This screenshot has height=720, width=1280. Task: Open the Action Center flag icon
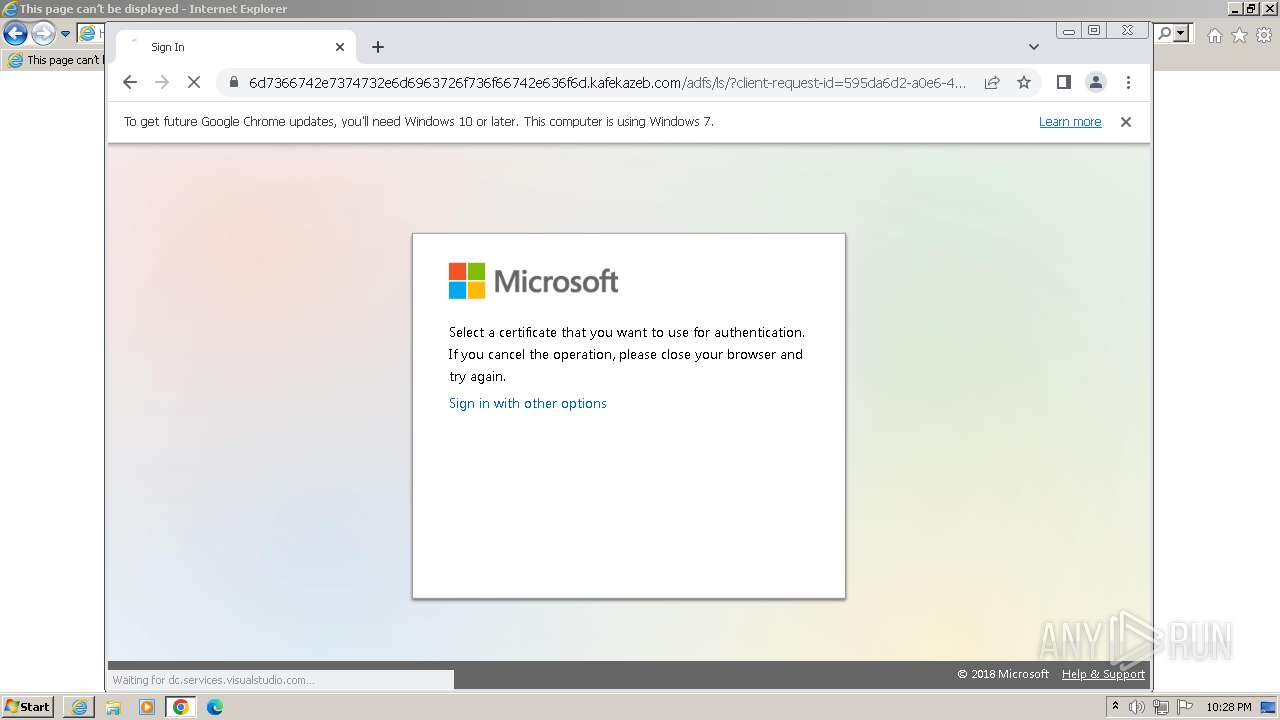pos(1185,707)
